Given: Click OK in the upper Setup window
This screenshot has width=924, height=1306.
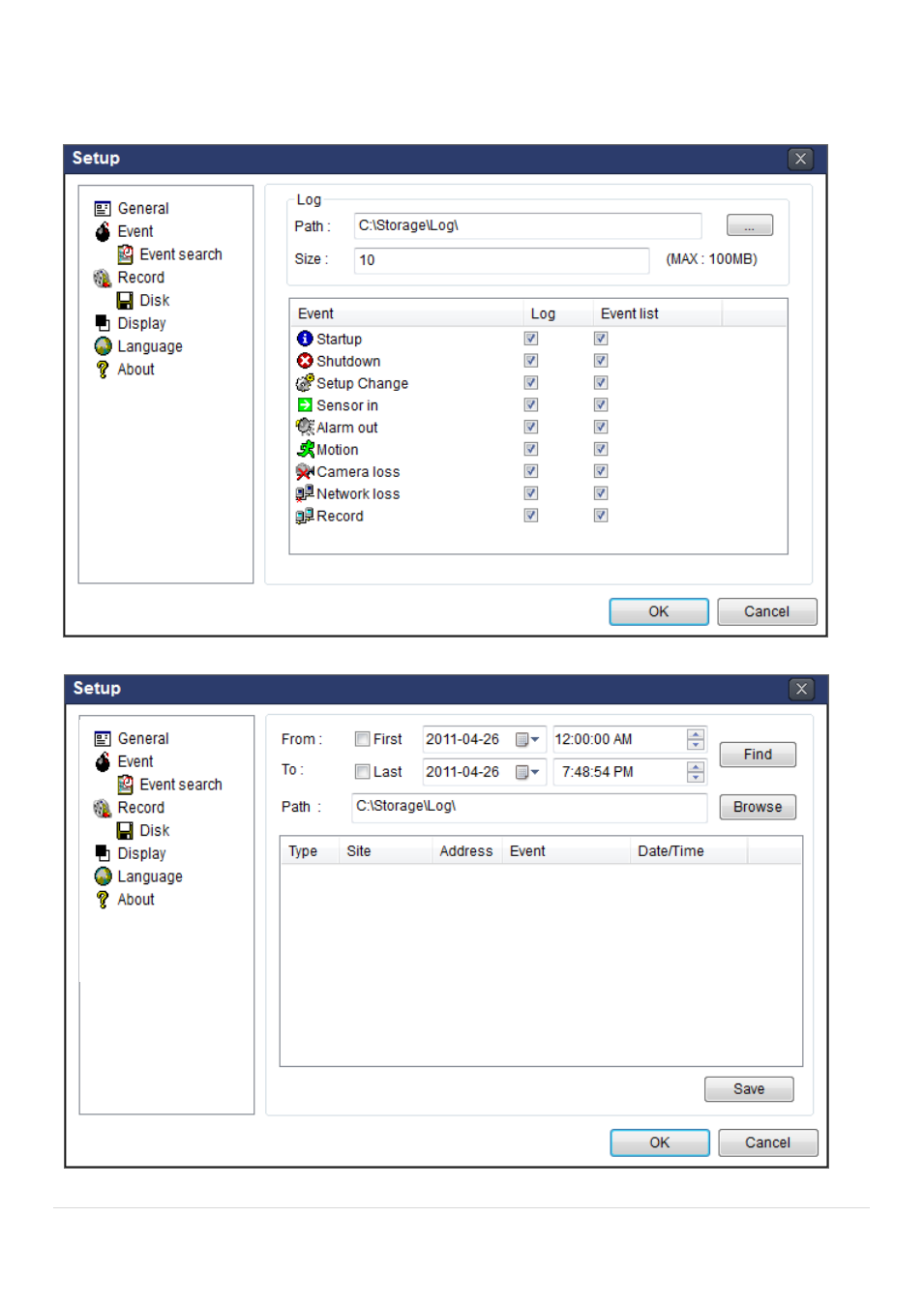Looking at the screenshot, I should 659,611.
